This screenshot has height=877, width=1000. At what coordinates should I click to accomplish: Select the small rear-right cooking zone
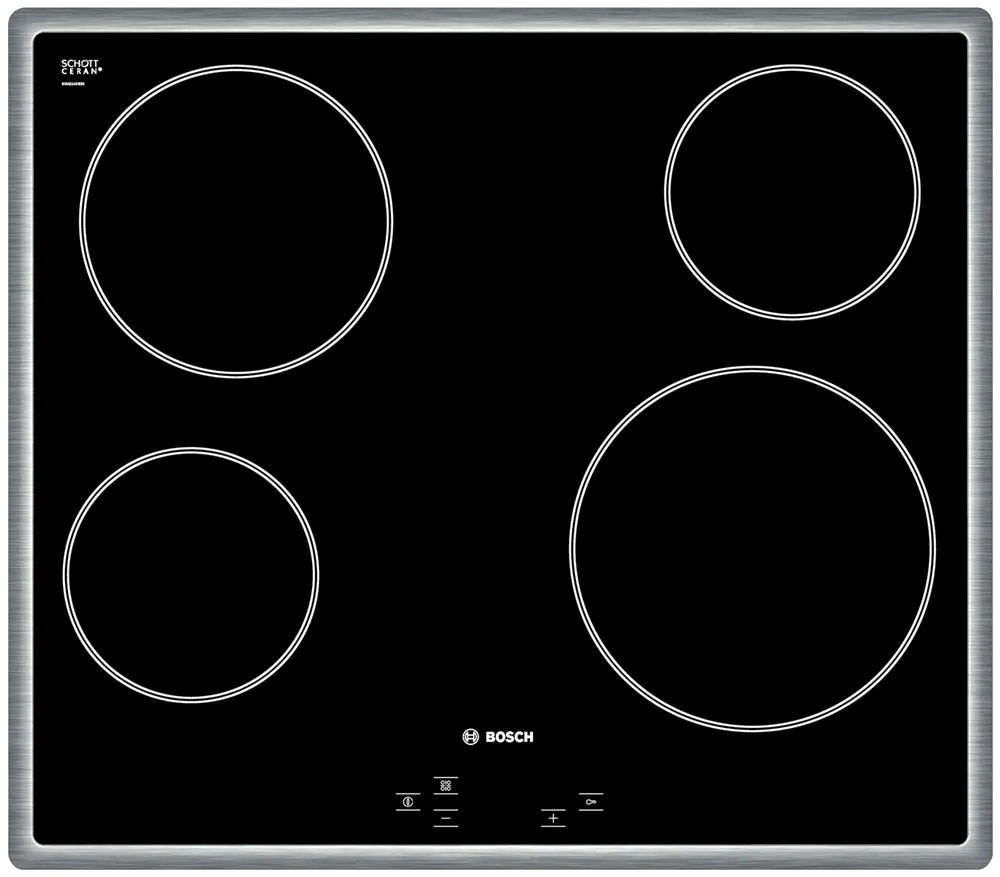[x=792, y=192]
